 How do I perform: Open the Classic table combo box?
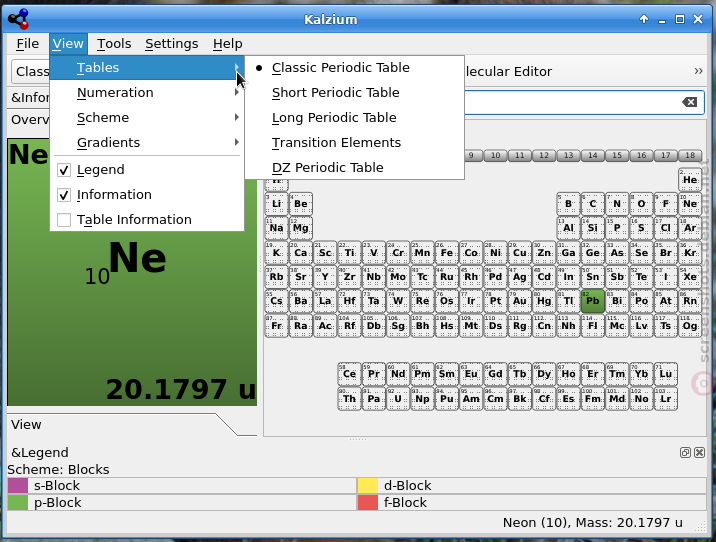[x=31, y=72]
